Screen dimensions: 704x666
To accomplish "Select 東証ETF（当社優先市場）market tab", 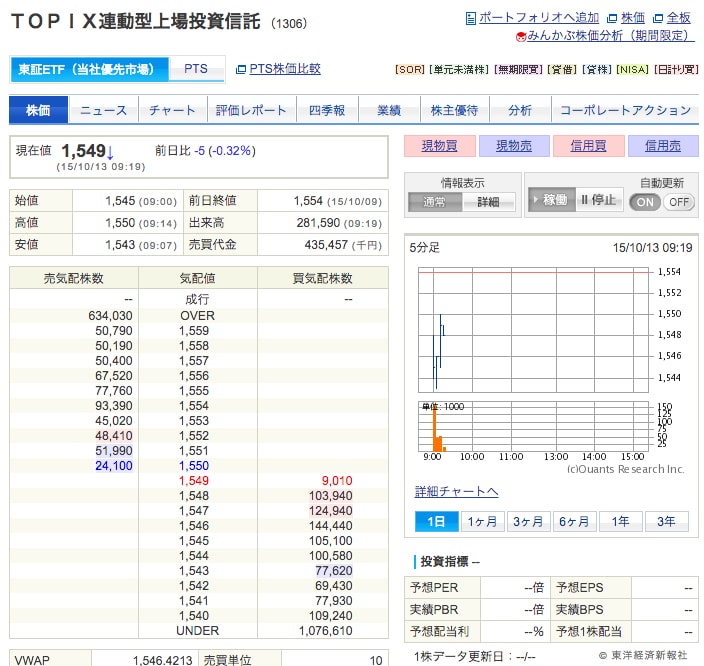I will tap(89, 69).
